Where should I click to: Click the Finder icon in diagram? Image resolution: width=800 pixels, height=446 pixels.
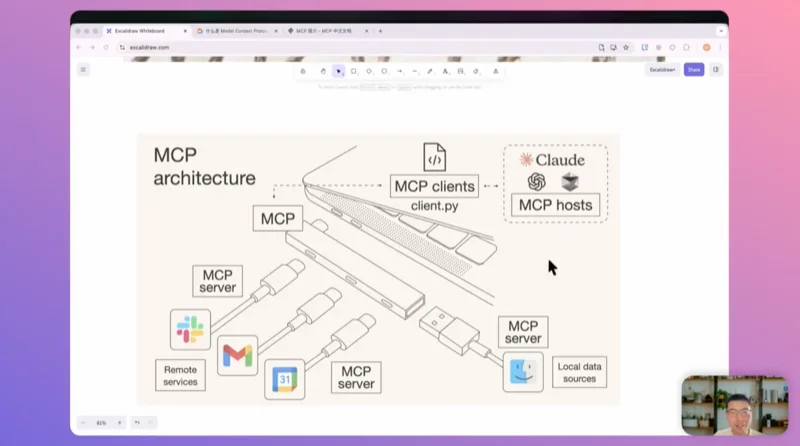(x=523, y=372)
